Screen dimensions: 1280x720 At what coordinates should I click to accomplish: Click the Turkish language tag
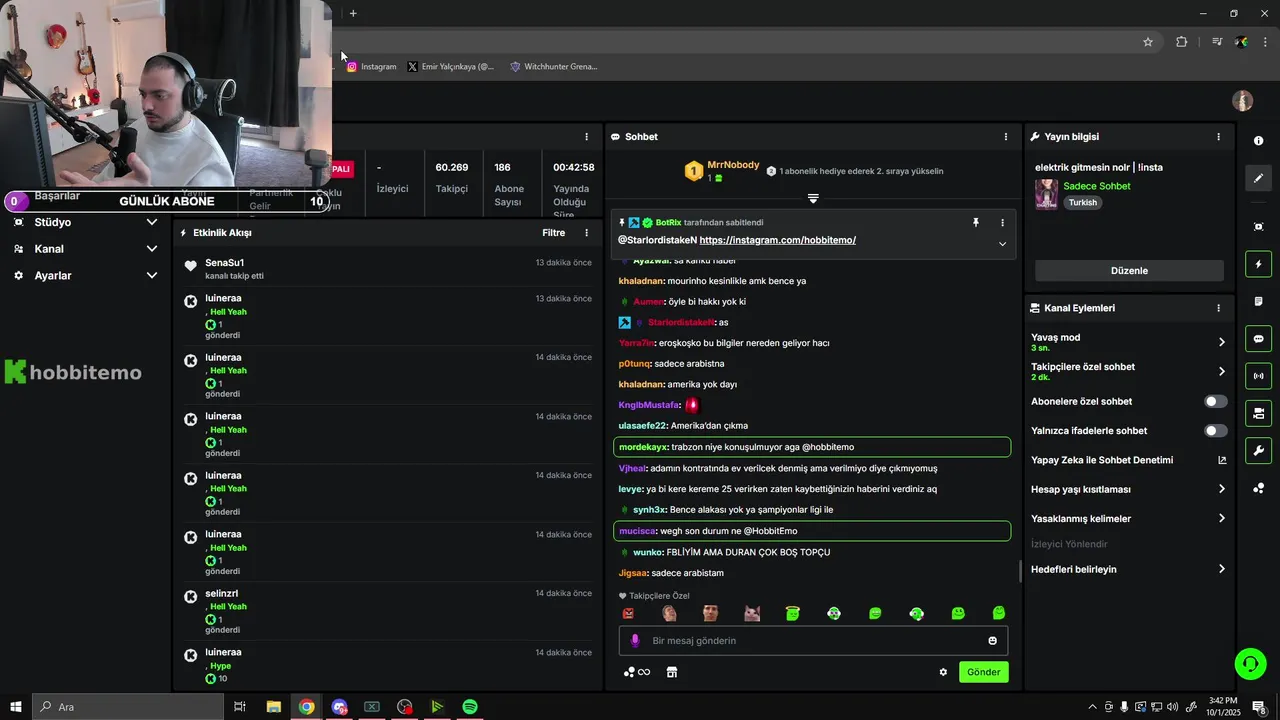click(1082, 202)
